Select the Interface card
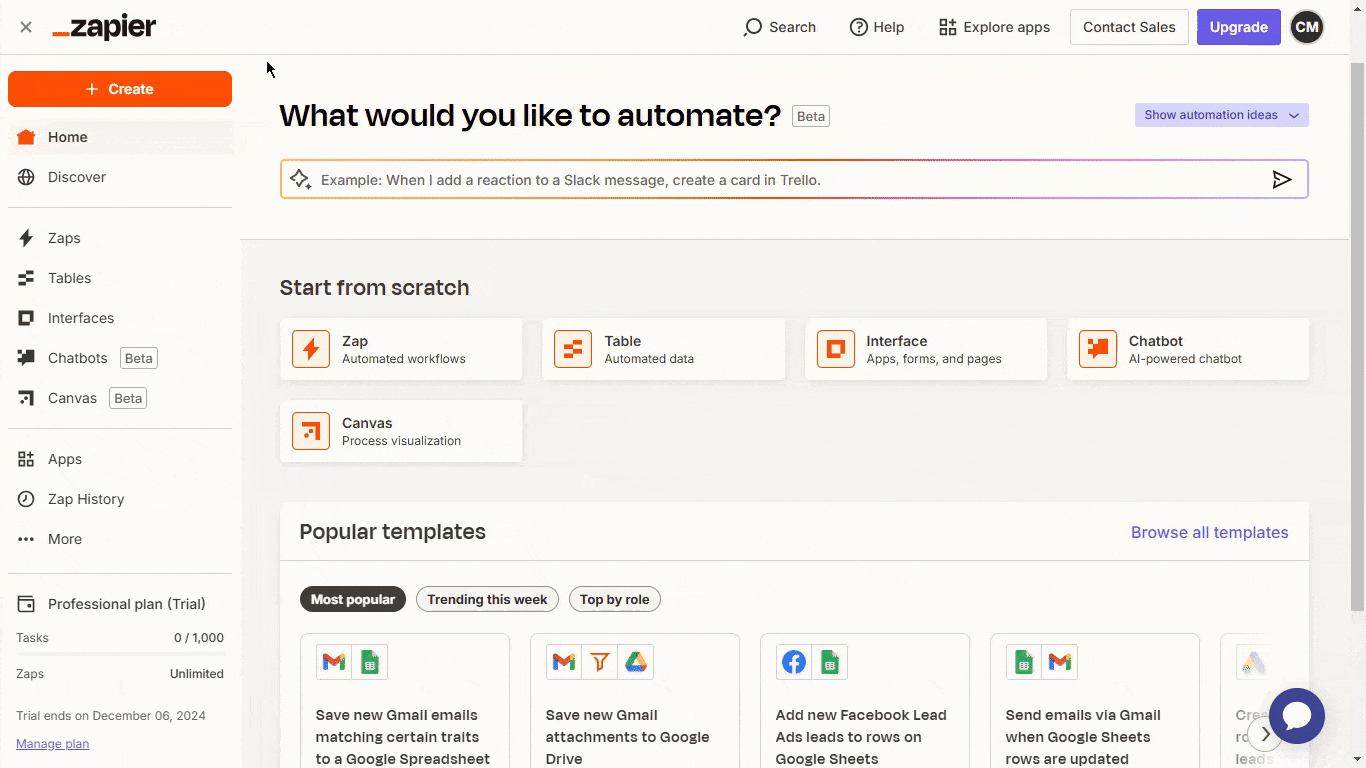1366x768 pixels. [926, 349]
